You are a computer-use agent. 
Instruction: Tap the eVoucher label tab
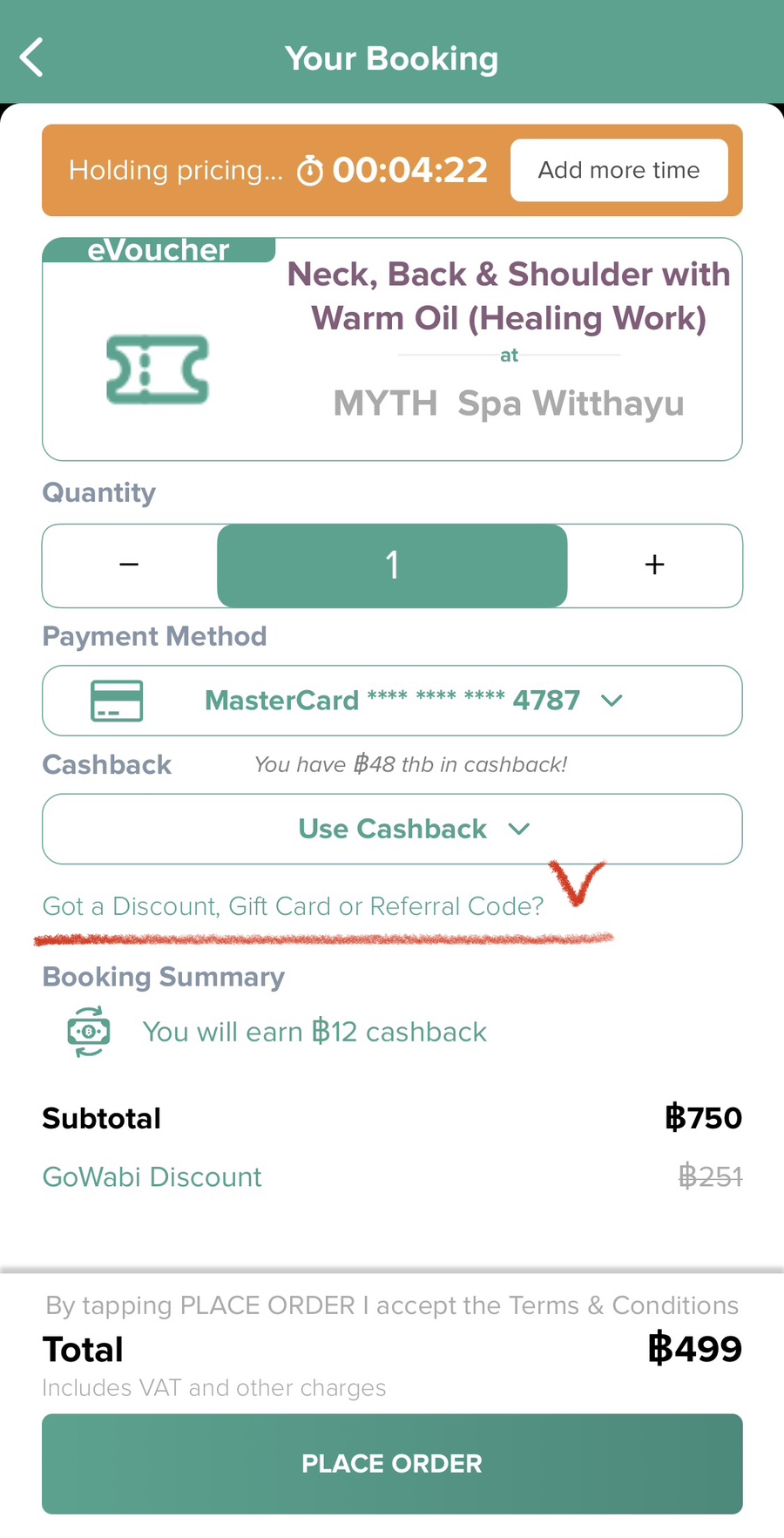[159, 250]
